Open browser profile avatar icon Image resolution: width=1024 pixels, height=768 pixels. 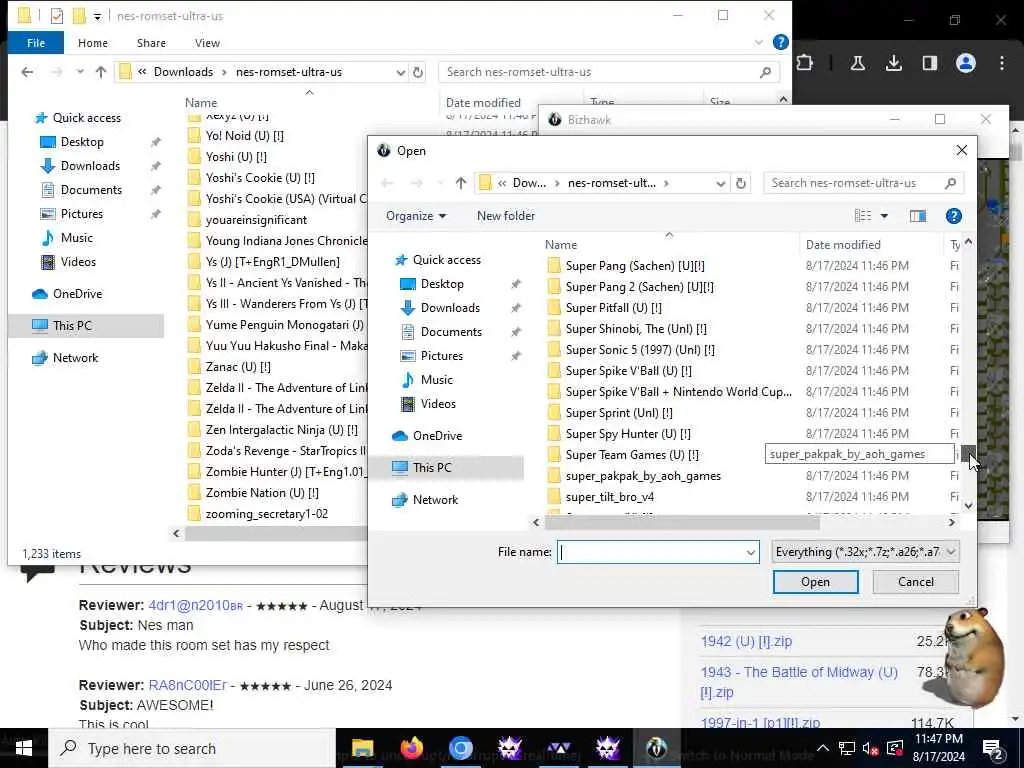pyautogui.click(x=965, y=63)
